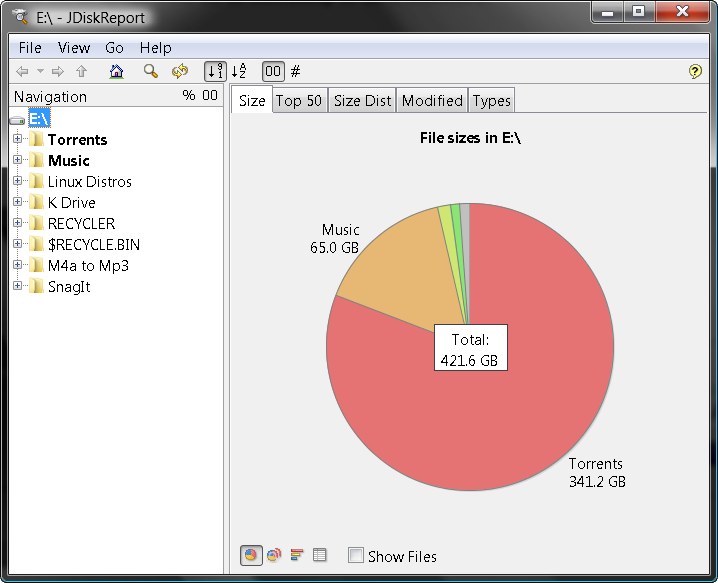This screenshot has height=583, width=718.
Task: Select the Music folder in tree
Action: click(69, 161)
